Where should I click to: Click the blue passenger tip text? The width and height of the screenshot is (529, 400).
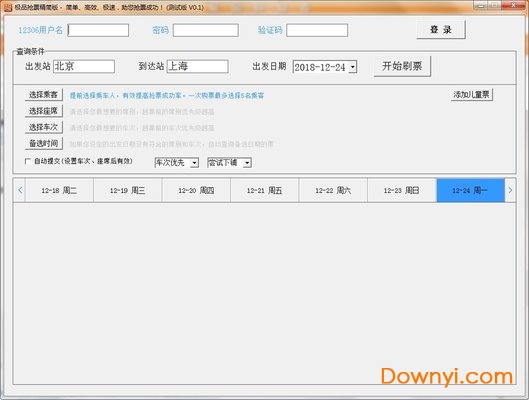tap(167, 95)
